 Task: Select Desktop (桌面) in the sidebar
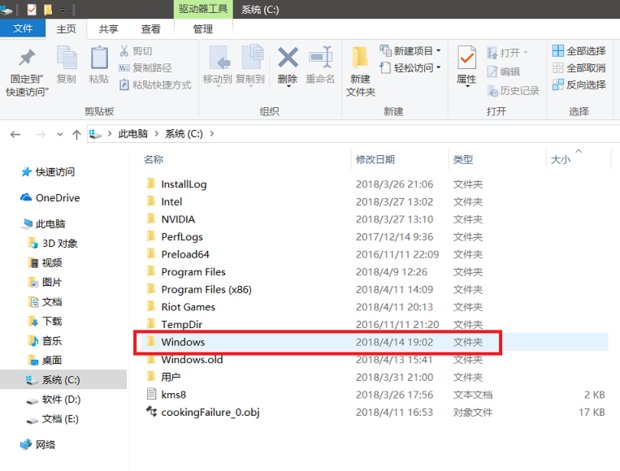coord(45,360)
